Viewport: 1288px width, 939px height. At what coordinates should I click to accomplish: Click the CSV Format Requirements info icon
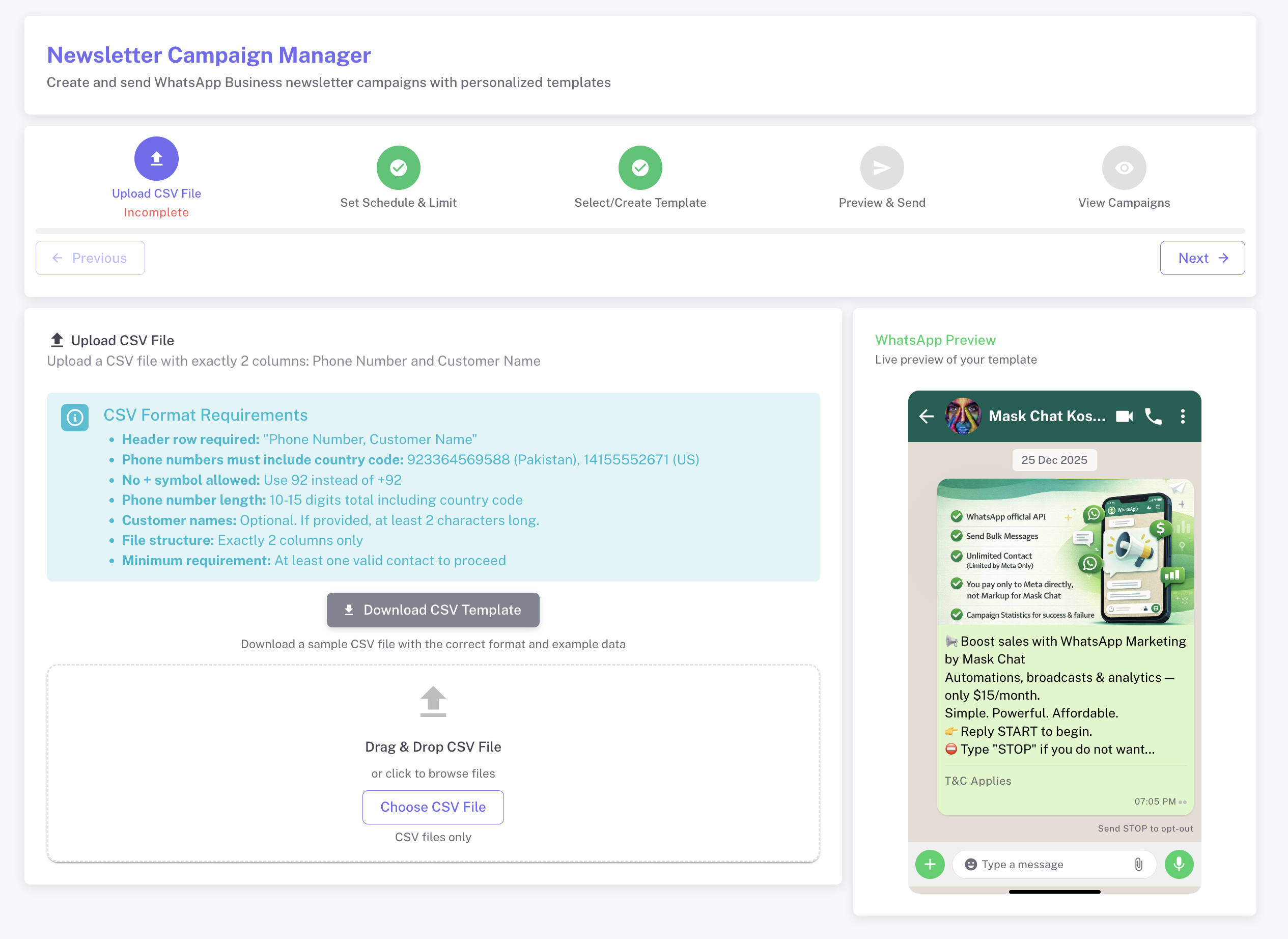click(74, 418)
